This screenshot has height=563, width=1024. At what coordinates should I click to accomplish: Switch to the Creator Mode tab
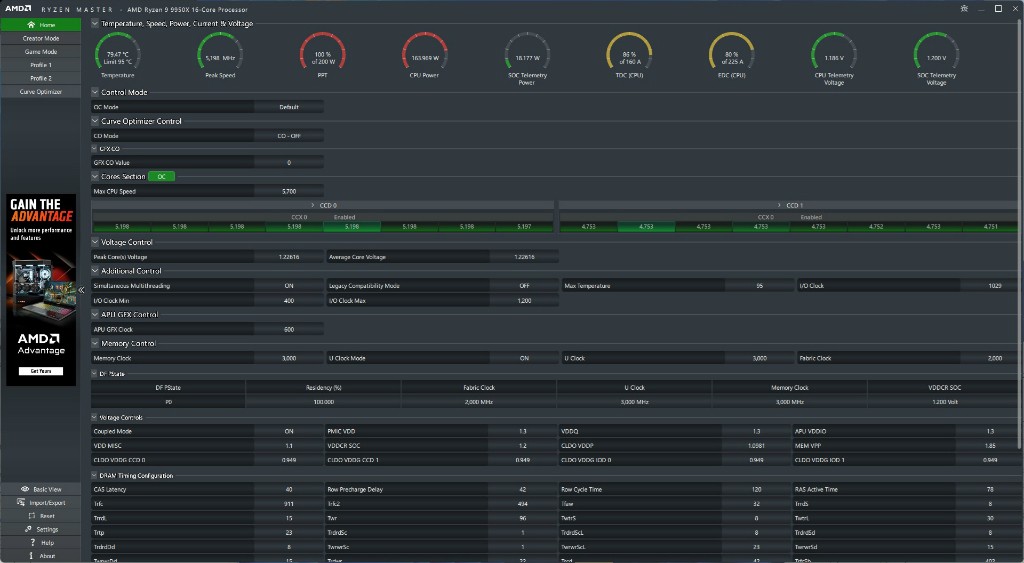coord(41,38)
